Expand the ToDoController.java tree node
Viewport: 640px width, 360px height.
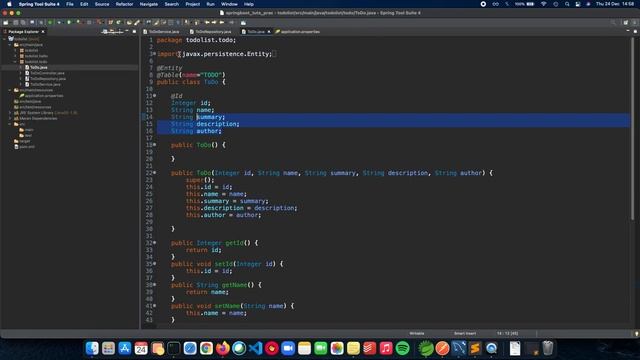21,73
